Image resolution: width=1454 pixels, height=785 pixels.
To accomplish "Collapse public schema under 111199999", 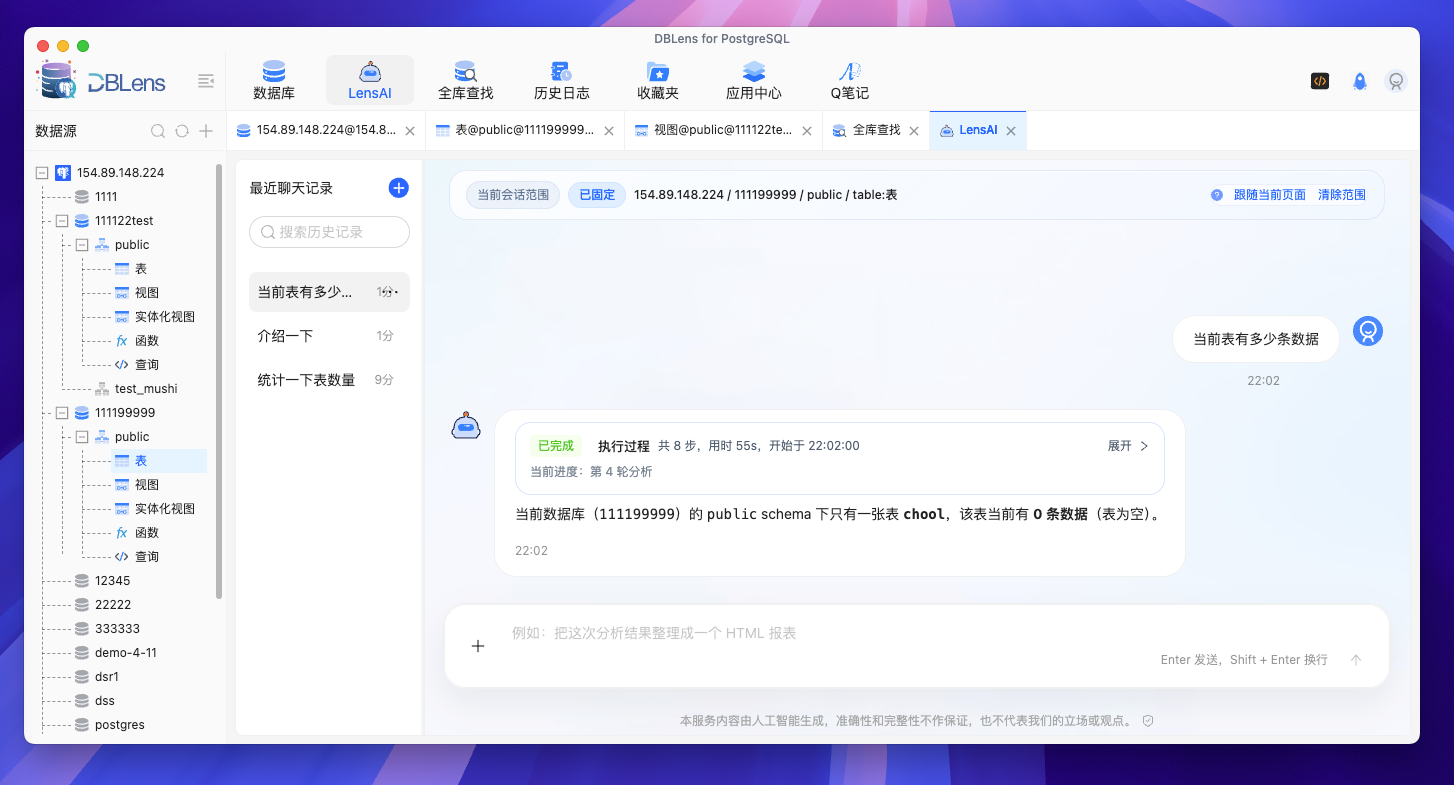I will [82, 437].
